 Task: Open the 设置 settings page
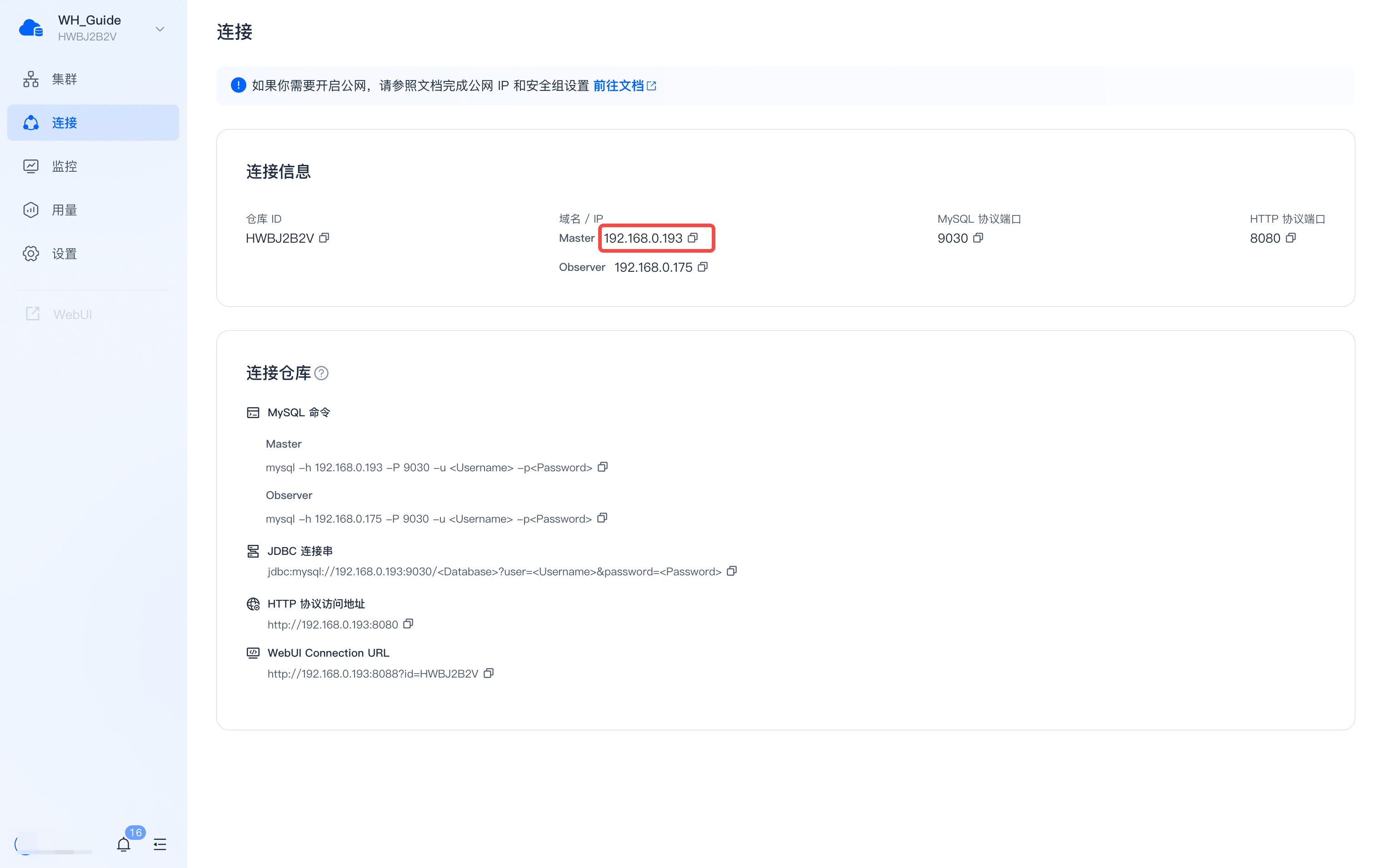click(x=93, y=254)
